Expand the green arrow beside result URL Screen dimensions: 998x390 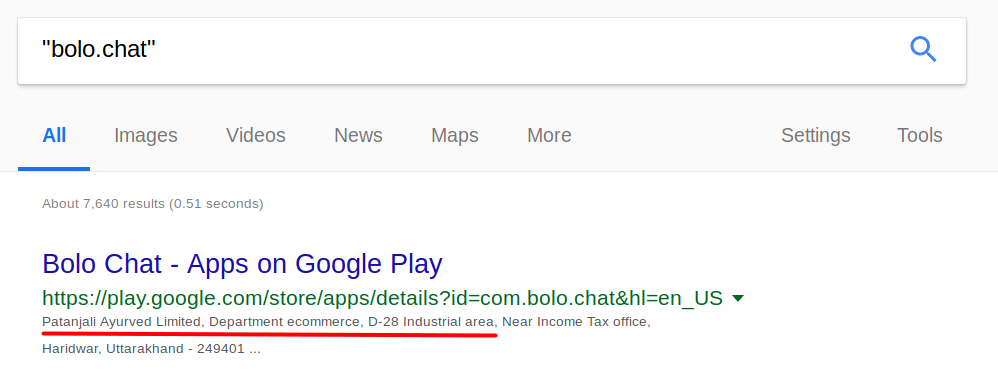click(738, 298)
